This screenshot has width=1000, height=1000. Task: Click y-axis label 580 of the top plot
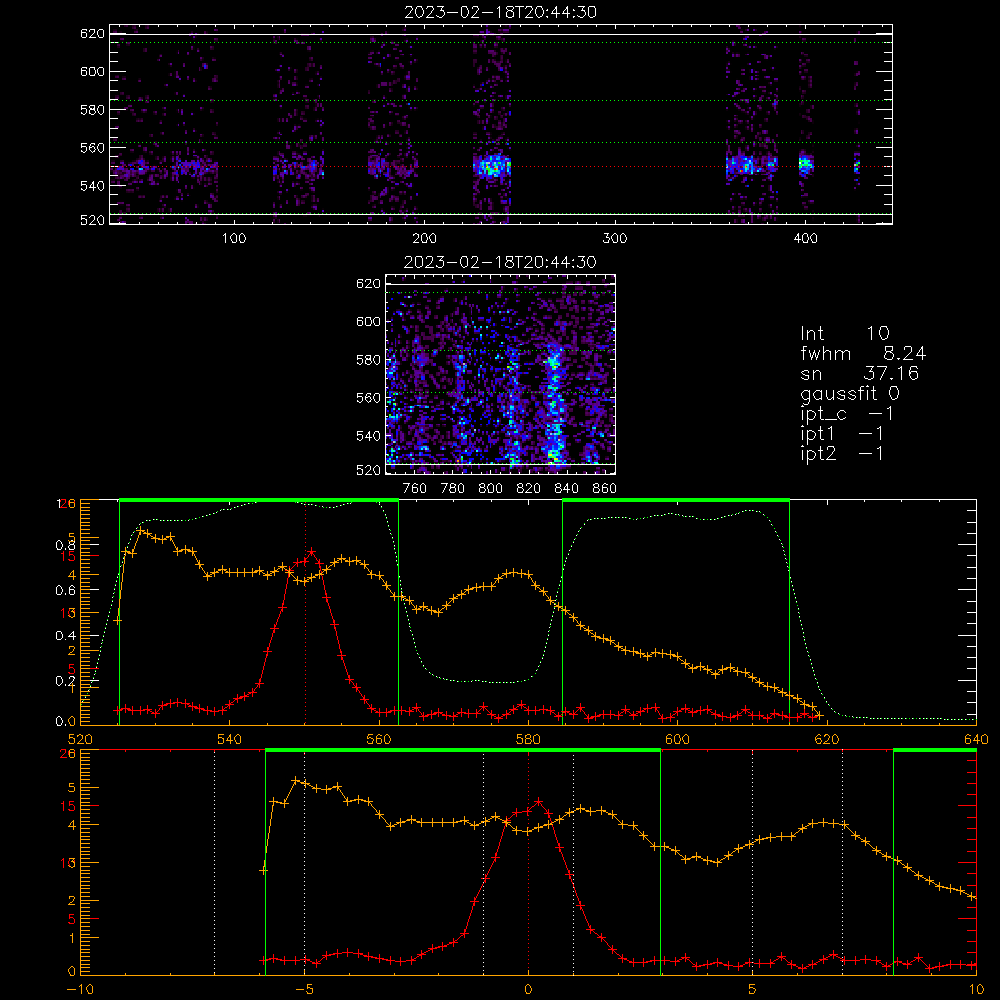(92, 110)
